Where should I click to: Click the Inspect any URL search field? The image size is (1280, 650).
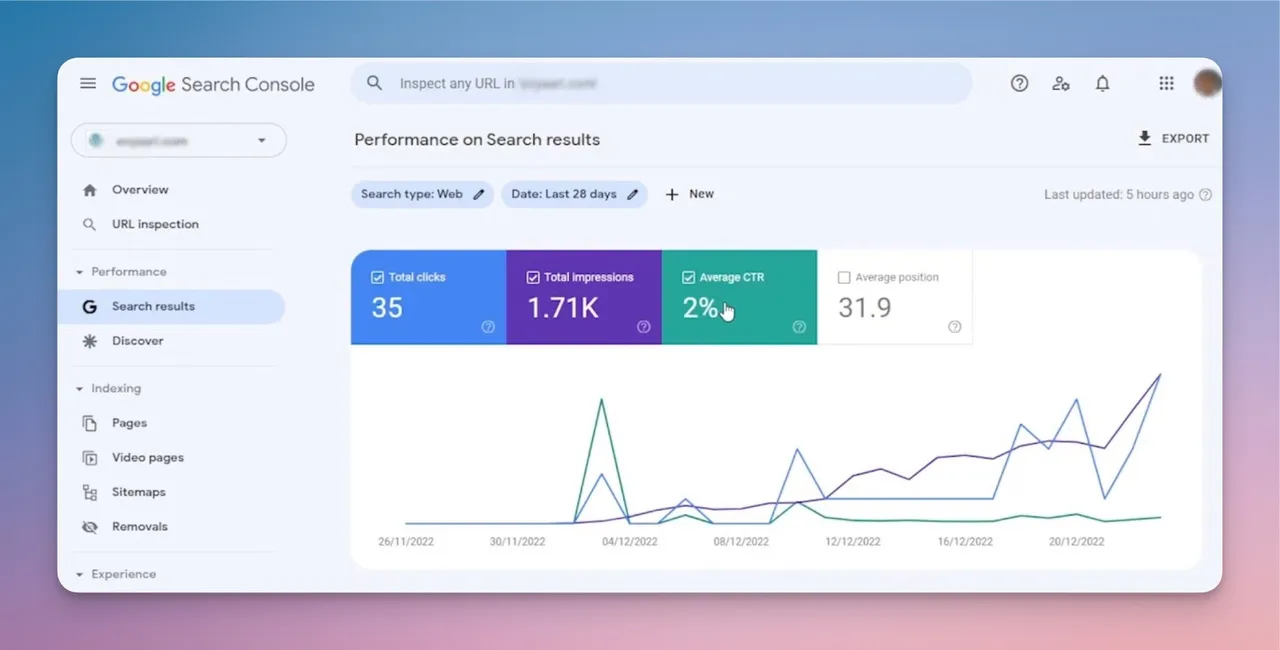[x=661, y=83]
